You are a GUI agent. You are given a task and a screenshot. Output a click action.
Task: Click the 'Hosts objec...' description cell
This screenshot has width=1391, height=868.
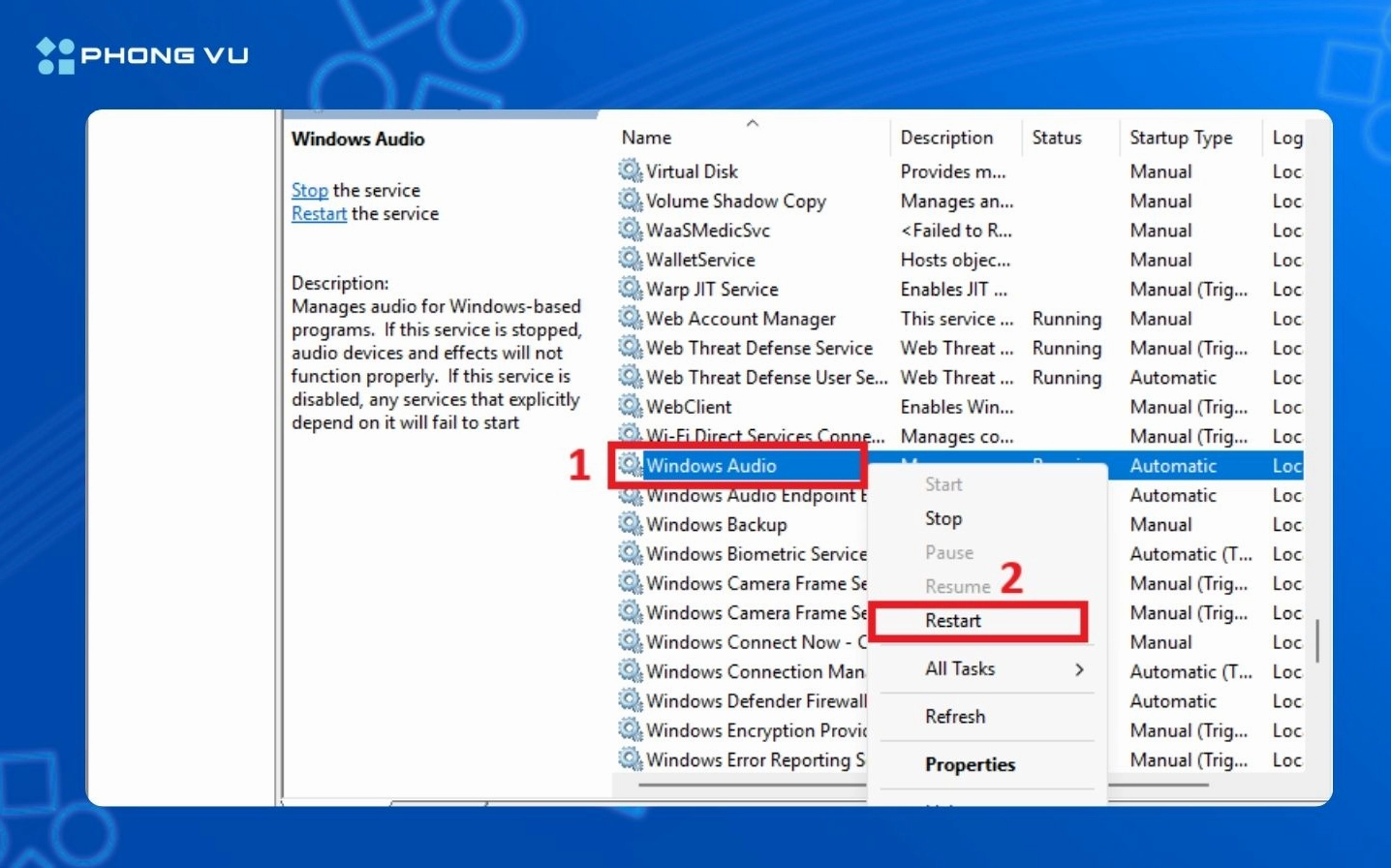[x=955, y=260]
